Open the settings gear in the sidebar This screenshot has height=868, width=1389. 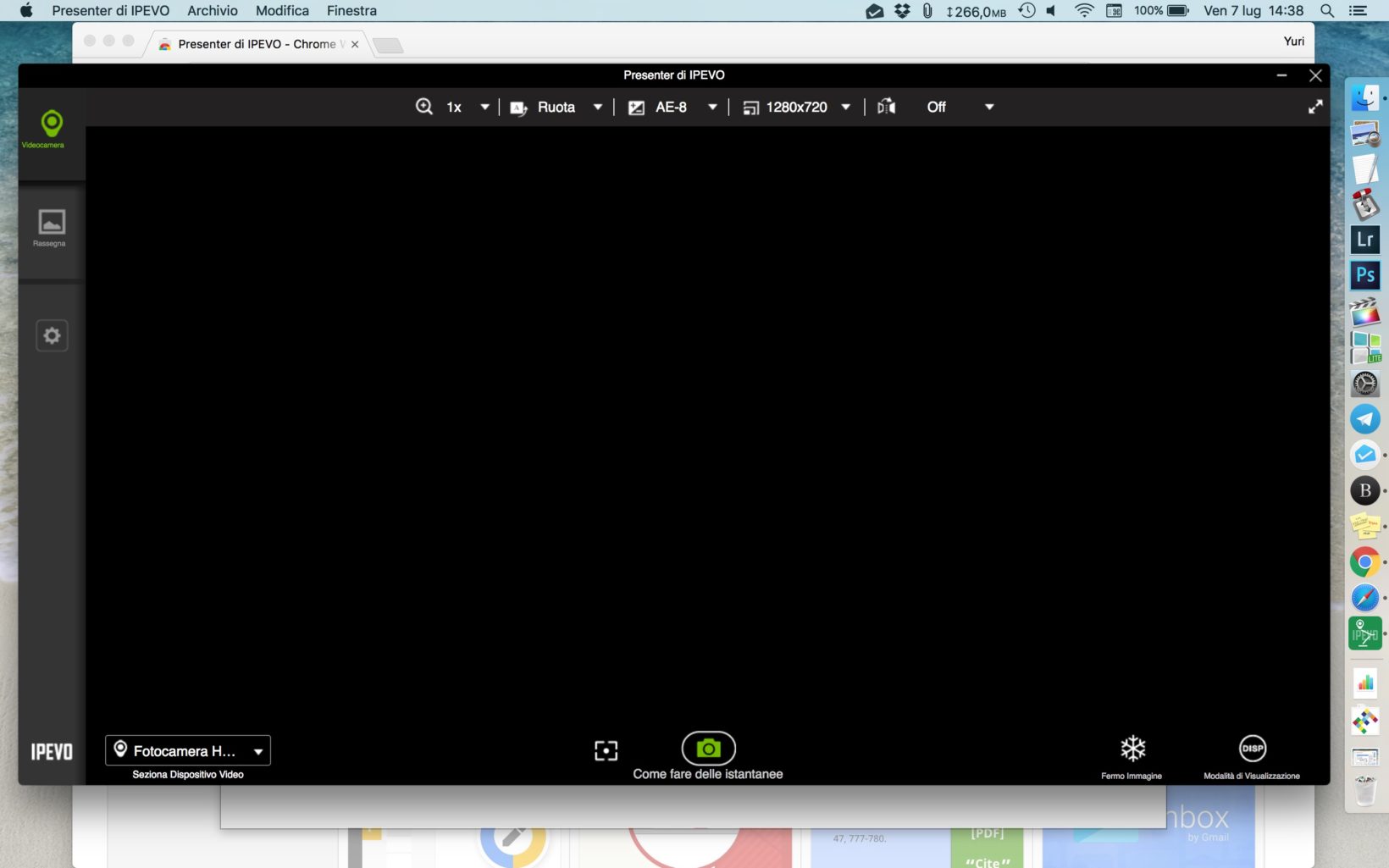tap(52, 335)
